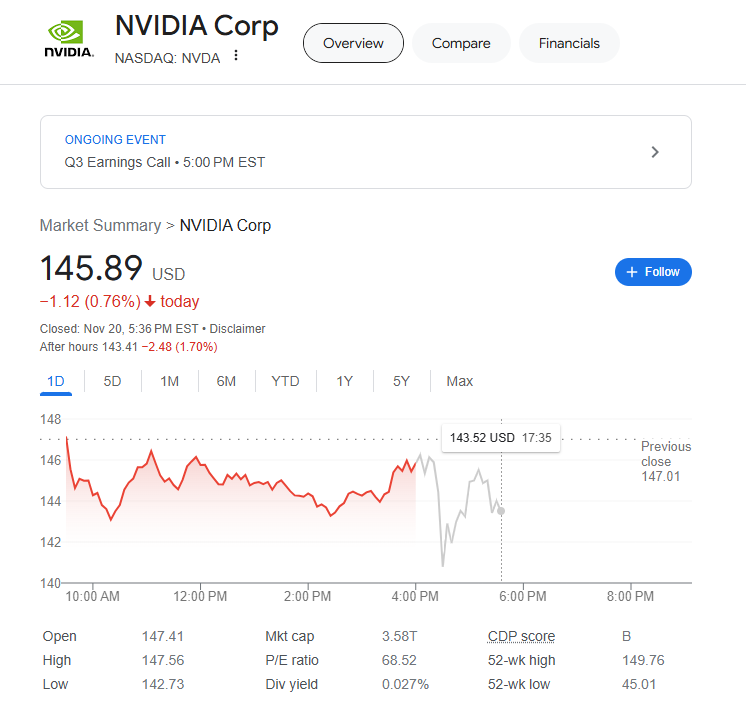Click the NVIDIA logo icon
746x701 pixels.
[x=69, y=40]
